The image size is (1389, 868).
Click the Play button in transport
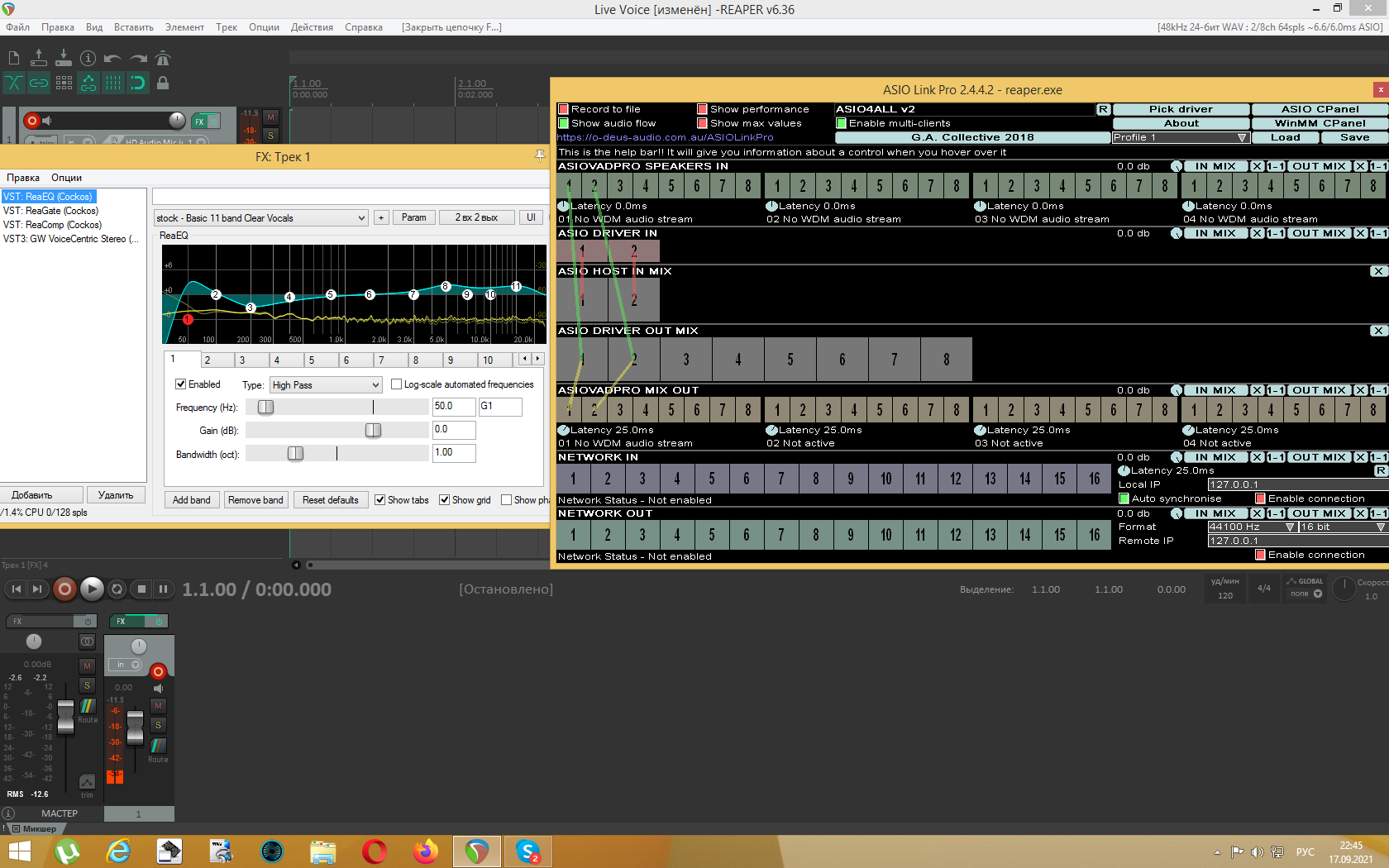click(92, 589)
